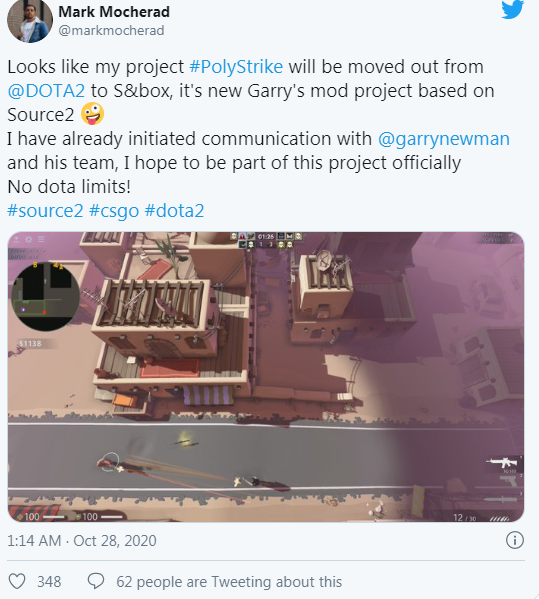Click the settings gear in game screenshot
Viewport: 539px width, 599px height.
29,240
